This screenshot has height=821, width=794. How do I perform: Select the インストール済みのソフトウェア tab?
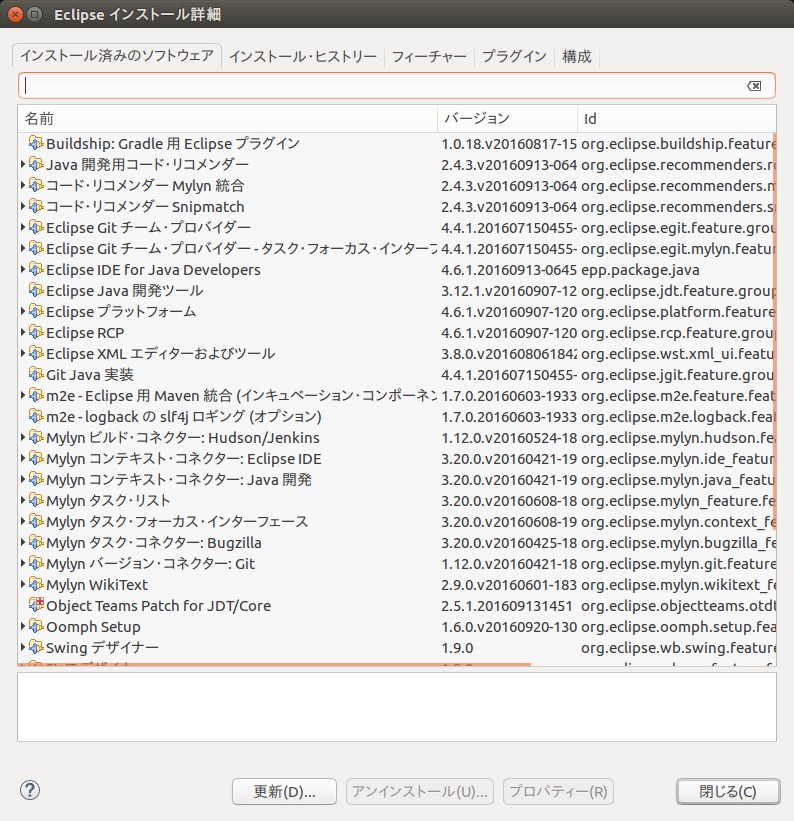pyautogui.click(x=117, y=56)
